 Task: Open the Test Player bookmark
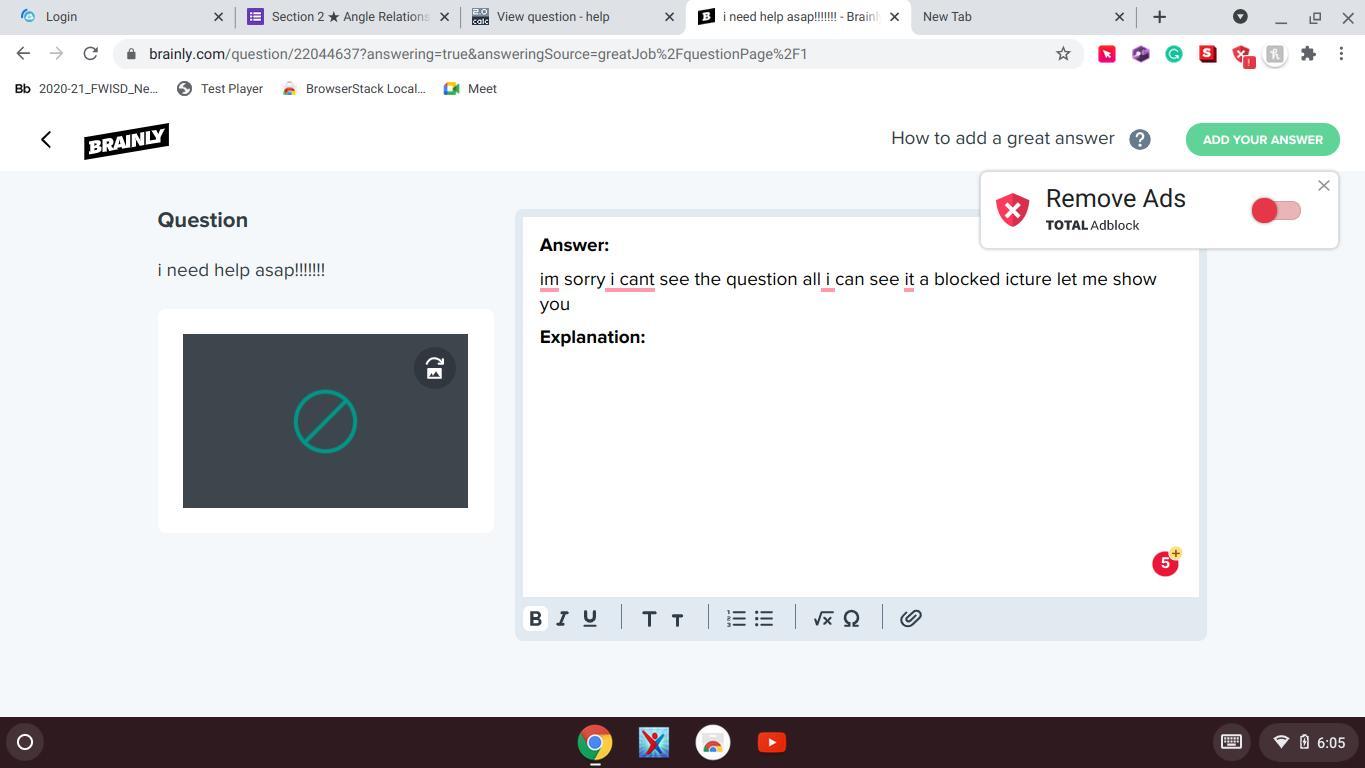click(220, 89)
